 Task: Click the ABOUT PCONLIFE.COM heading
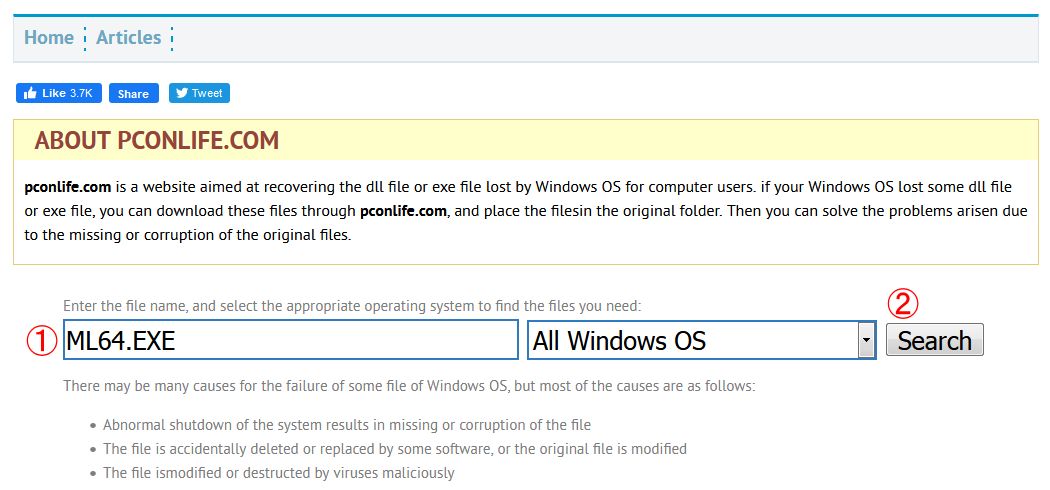(x=157, y=141)
